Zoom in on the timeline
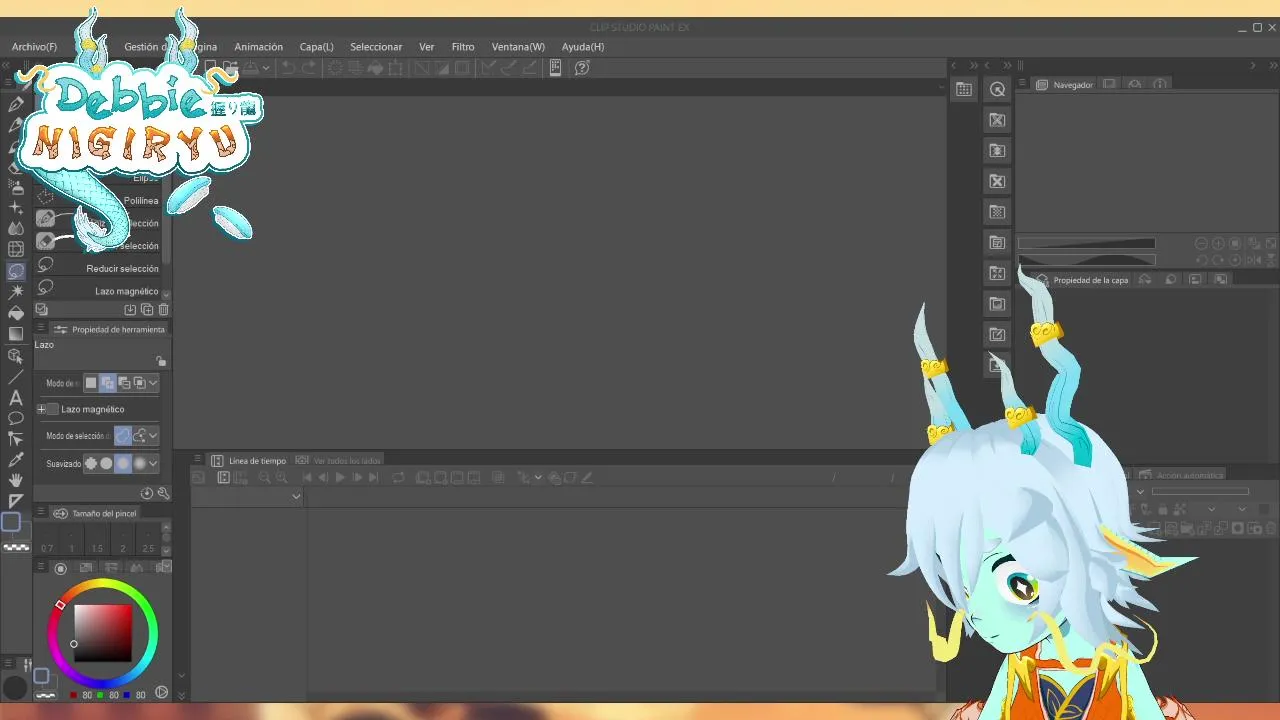 (282, 478)
